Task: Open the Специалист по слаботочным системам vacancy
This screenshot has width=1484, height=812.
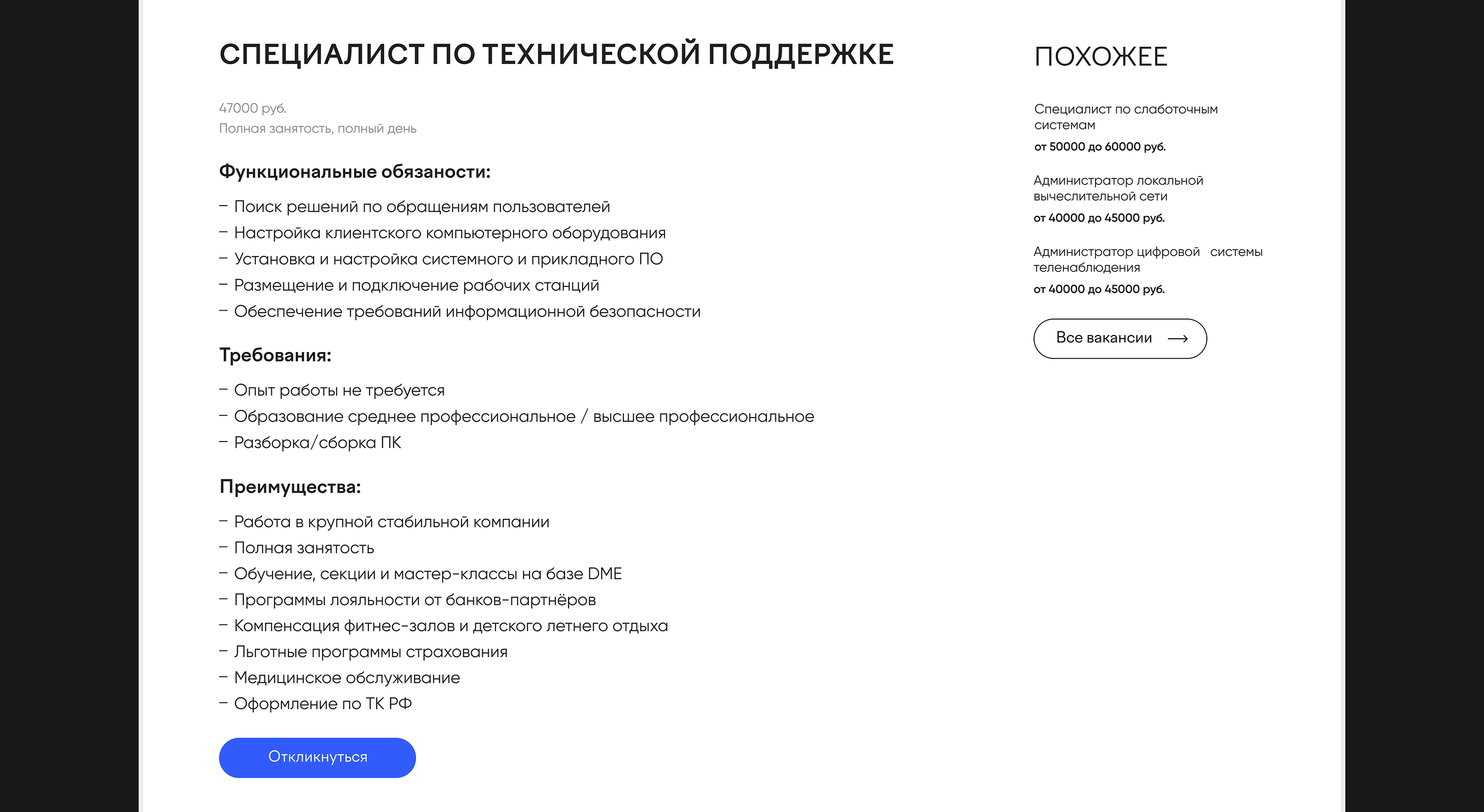Action: 1125,117
